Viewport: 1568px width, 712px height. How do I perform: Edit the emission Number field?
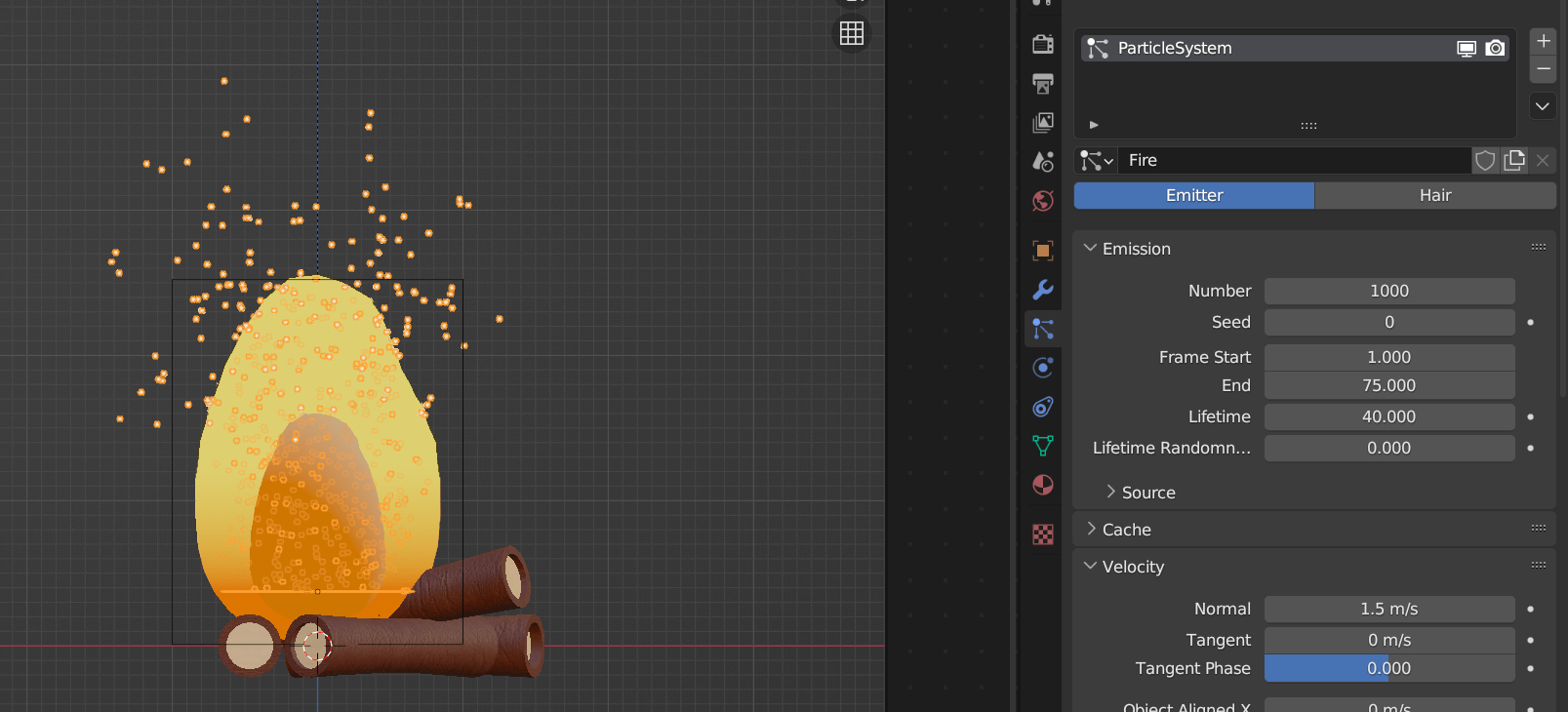point(1389,291)
